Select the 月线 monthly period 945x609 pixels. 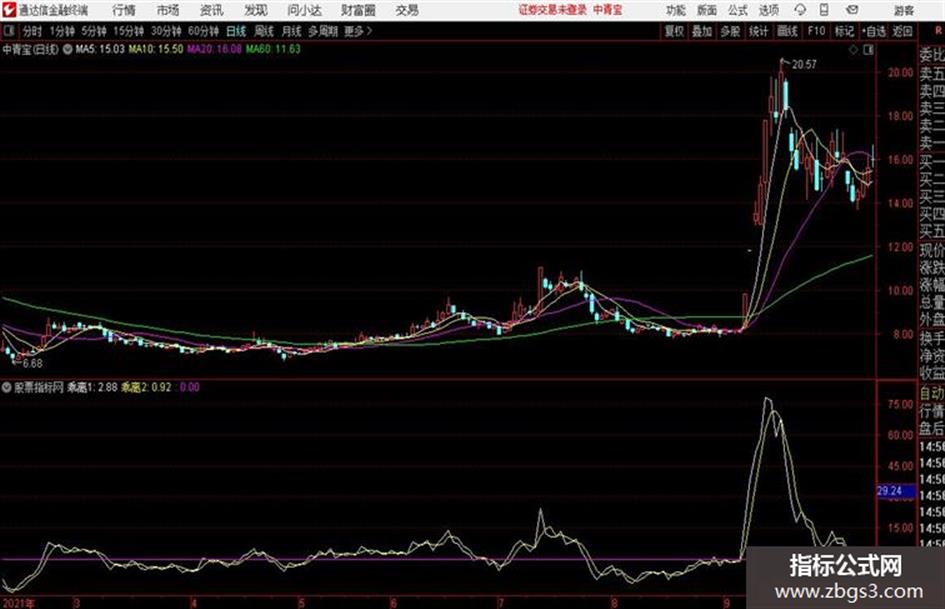[x=292, y=31]
